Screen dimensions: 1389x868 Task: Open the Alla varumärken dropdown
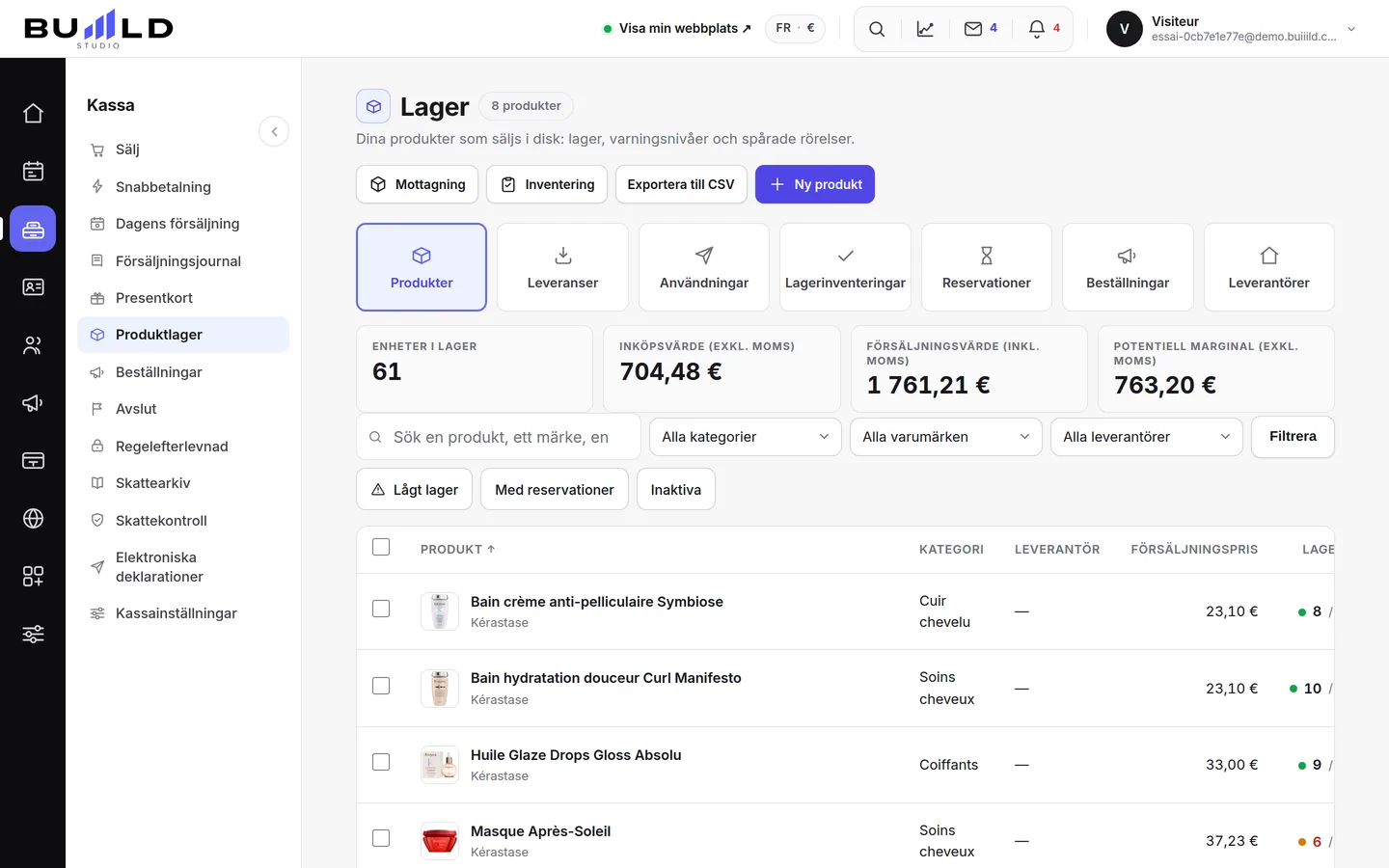946,437
